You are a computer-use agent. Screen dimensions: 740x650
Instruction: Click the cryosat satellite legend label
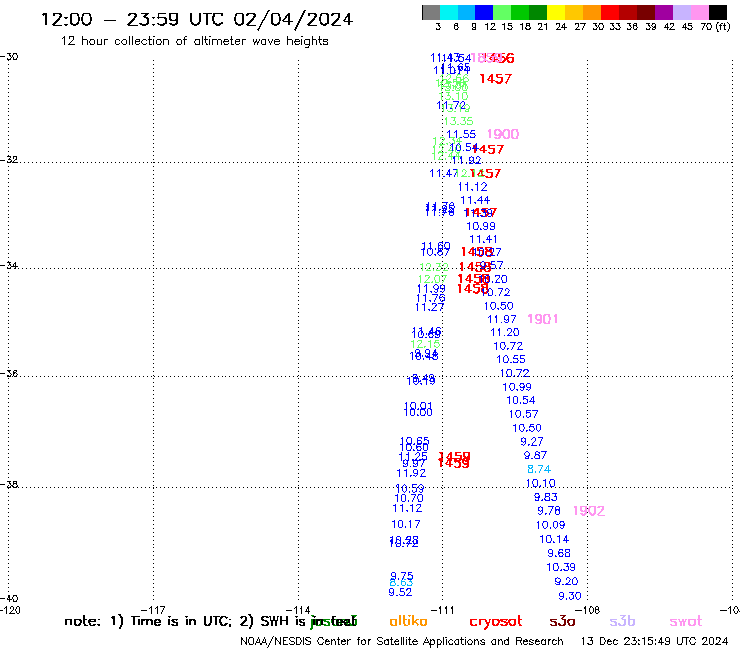(x=496, y=621)
